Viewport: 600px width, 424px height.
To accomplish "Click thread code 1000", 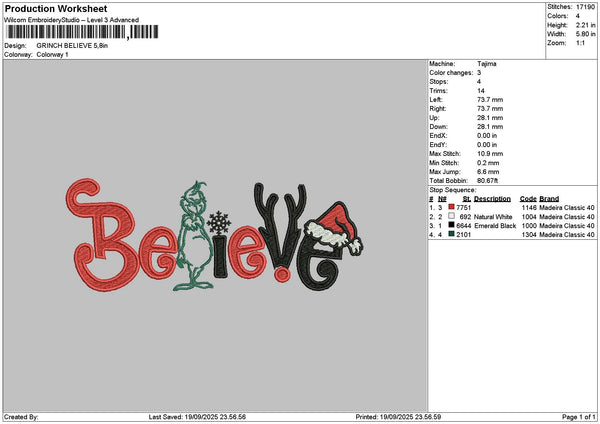I will click(529, 225).
